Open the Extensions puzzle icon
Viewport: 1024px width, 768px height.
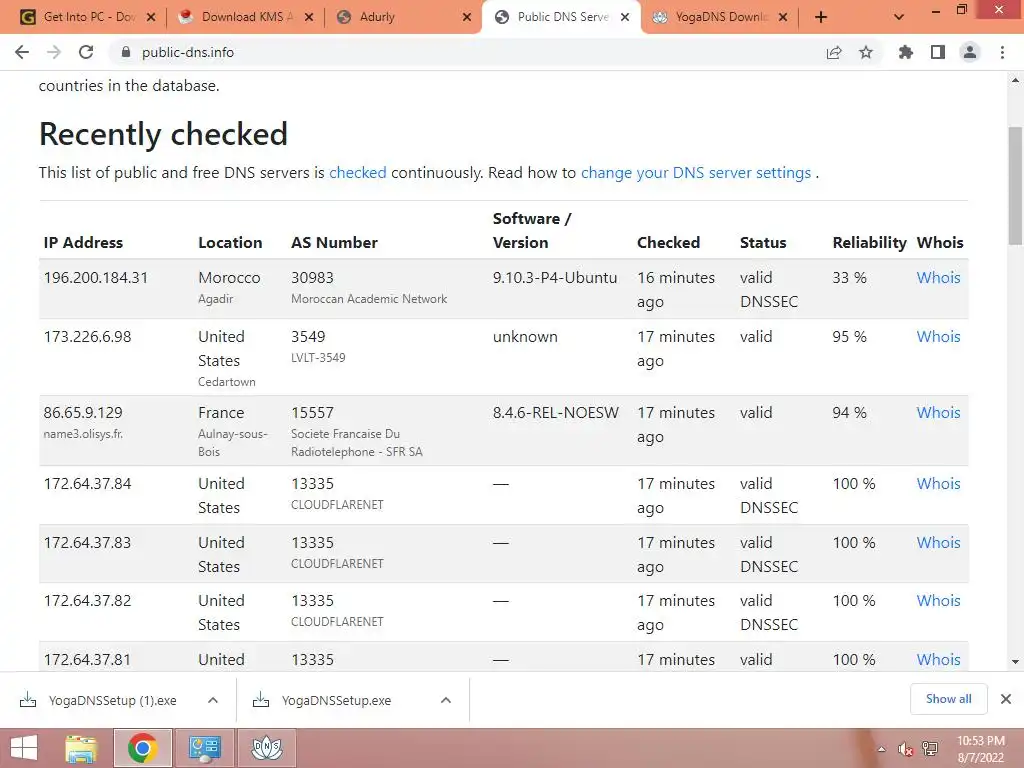coord(906,52)
